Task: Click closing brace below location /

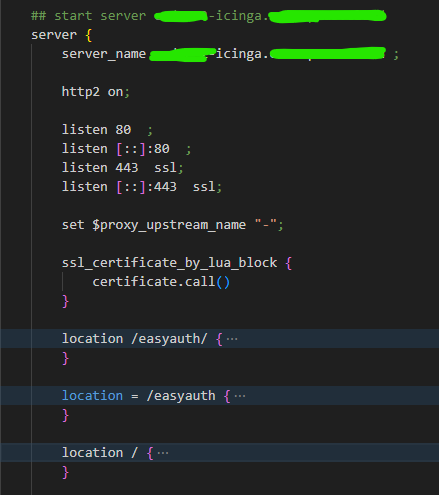Action: coord(65,472)
